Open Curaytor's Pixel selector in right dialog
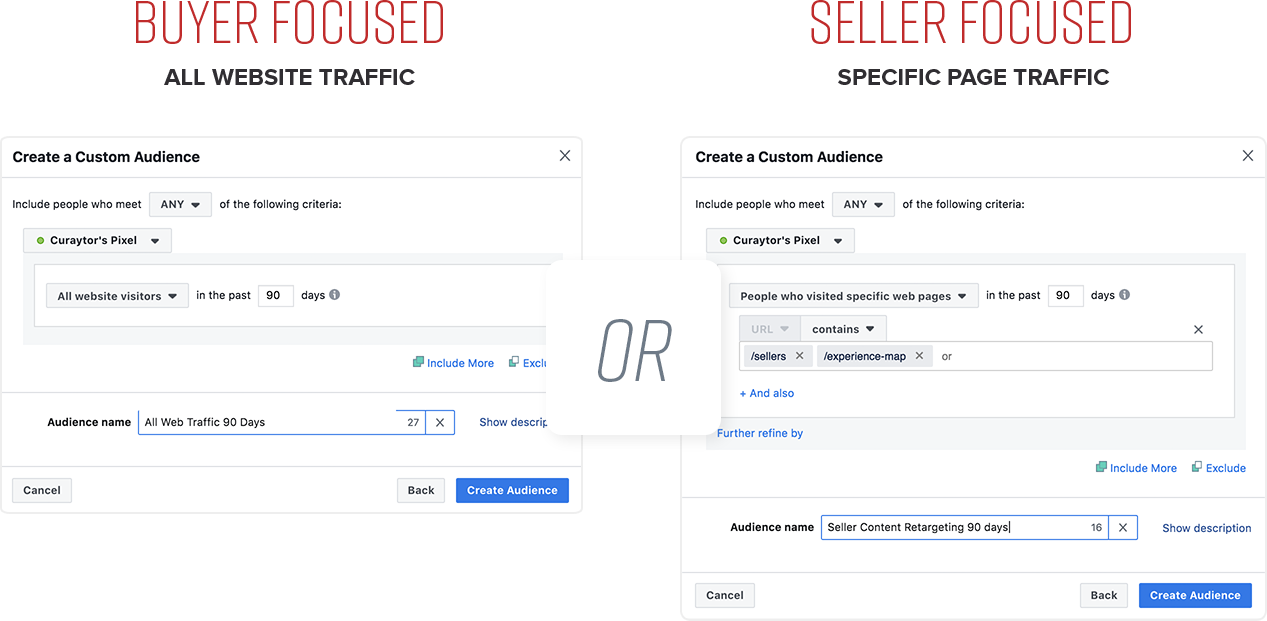1267x621 pixels. 780,240
